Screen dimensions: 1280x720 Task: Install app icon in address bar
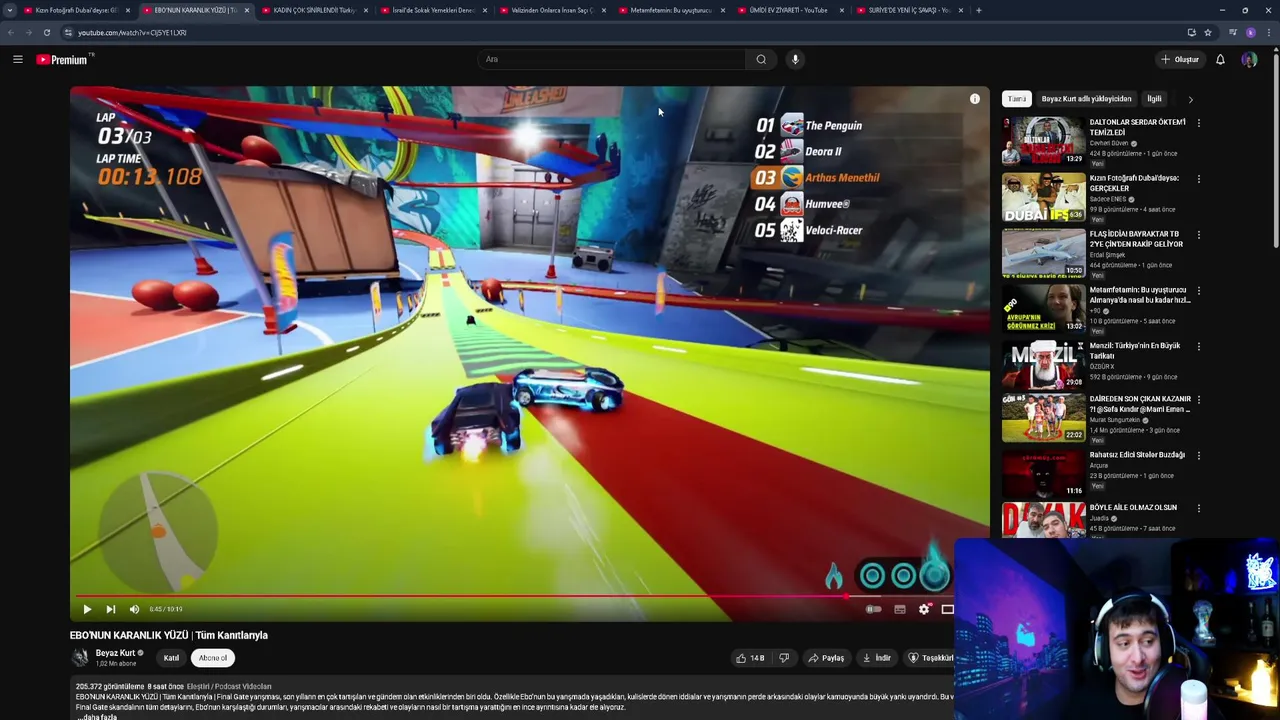[1191, 32]
